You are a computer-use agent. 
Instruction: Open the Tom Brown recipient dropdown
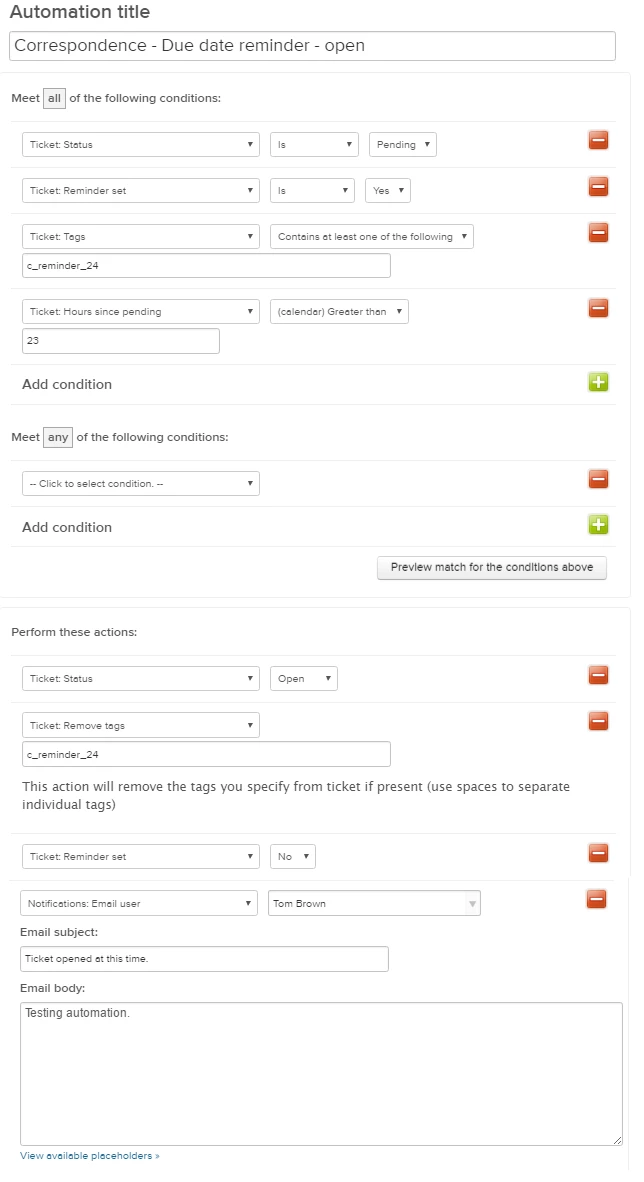[375, 904]
